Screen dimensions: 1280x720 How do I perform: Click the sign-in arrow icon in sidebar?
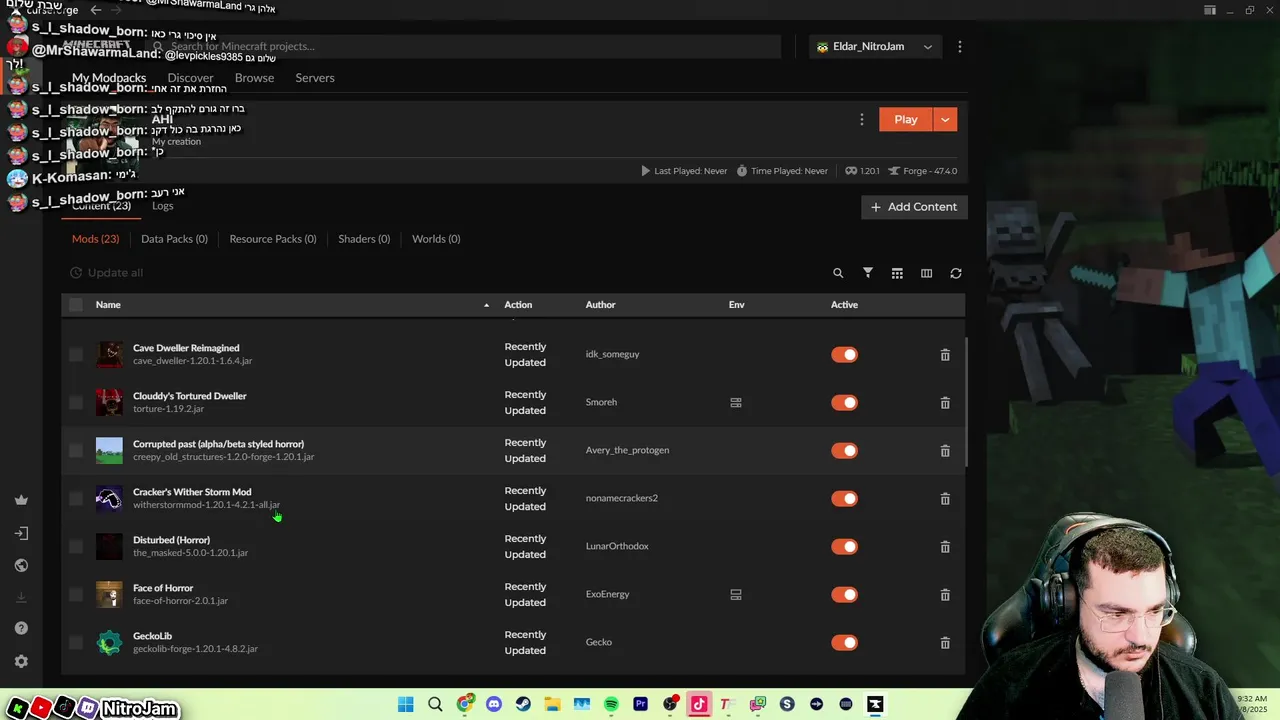coord(21,533)
